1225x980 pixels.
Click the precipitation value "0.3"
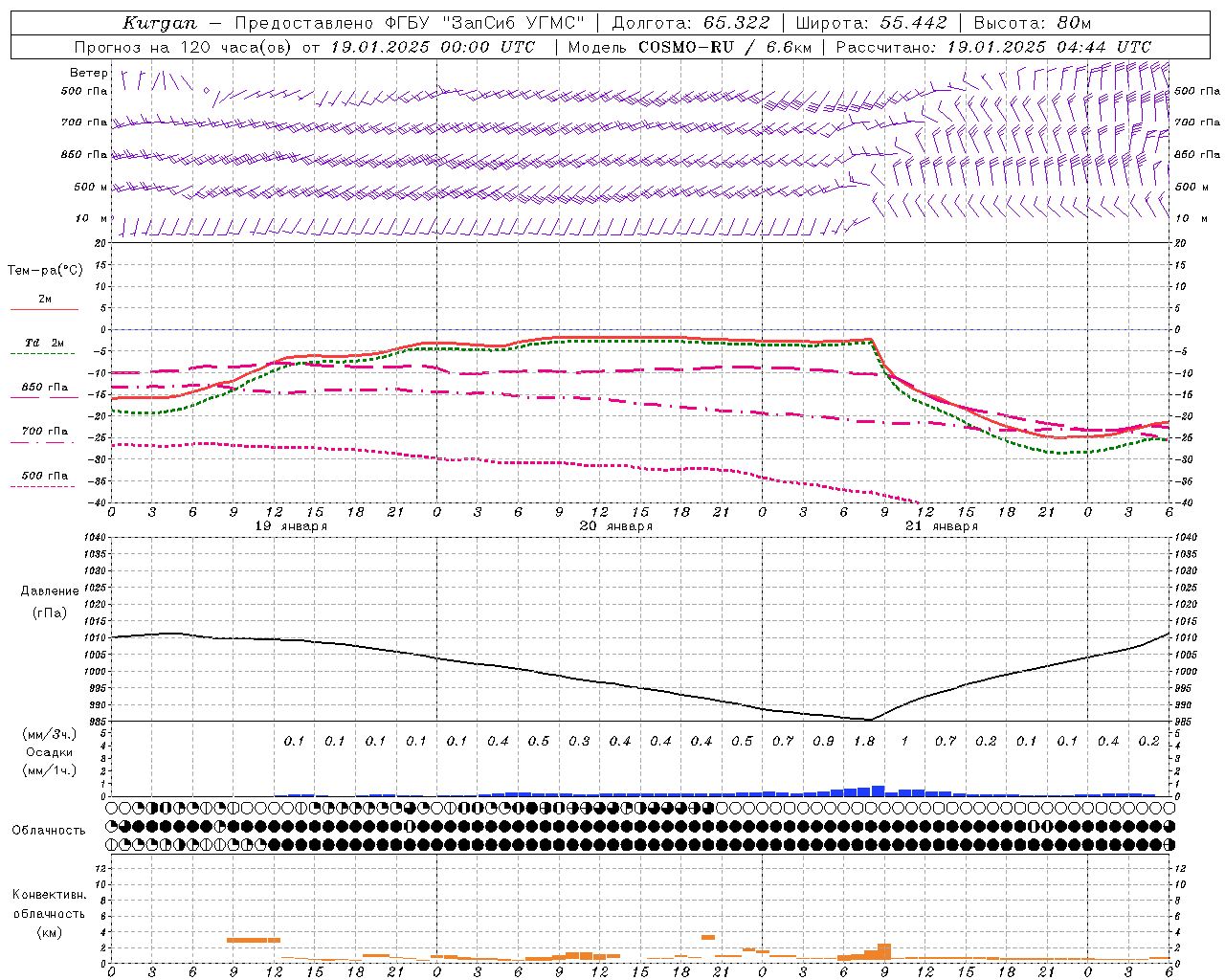pyautogui.click(x=579, y=742)
